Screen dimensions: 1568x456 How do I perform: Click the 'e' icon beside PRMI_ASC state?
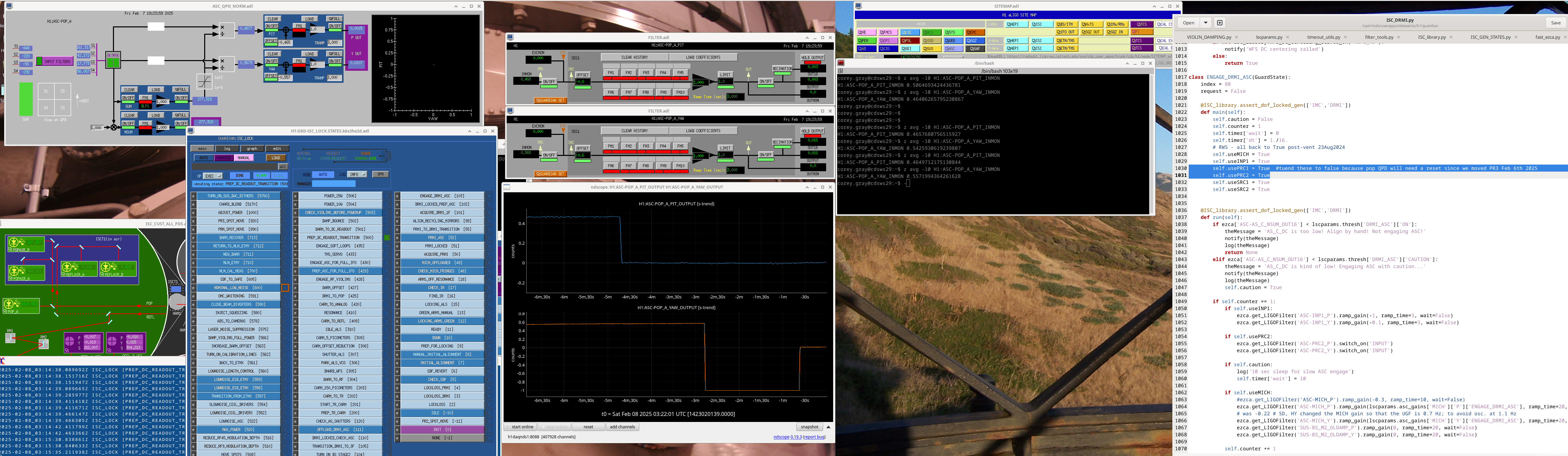(397, 238)
